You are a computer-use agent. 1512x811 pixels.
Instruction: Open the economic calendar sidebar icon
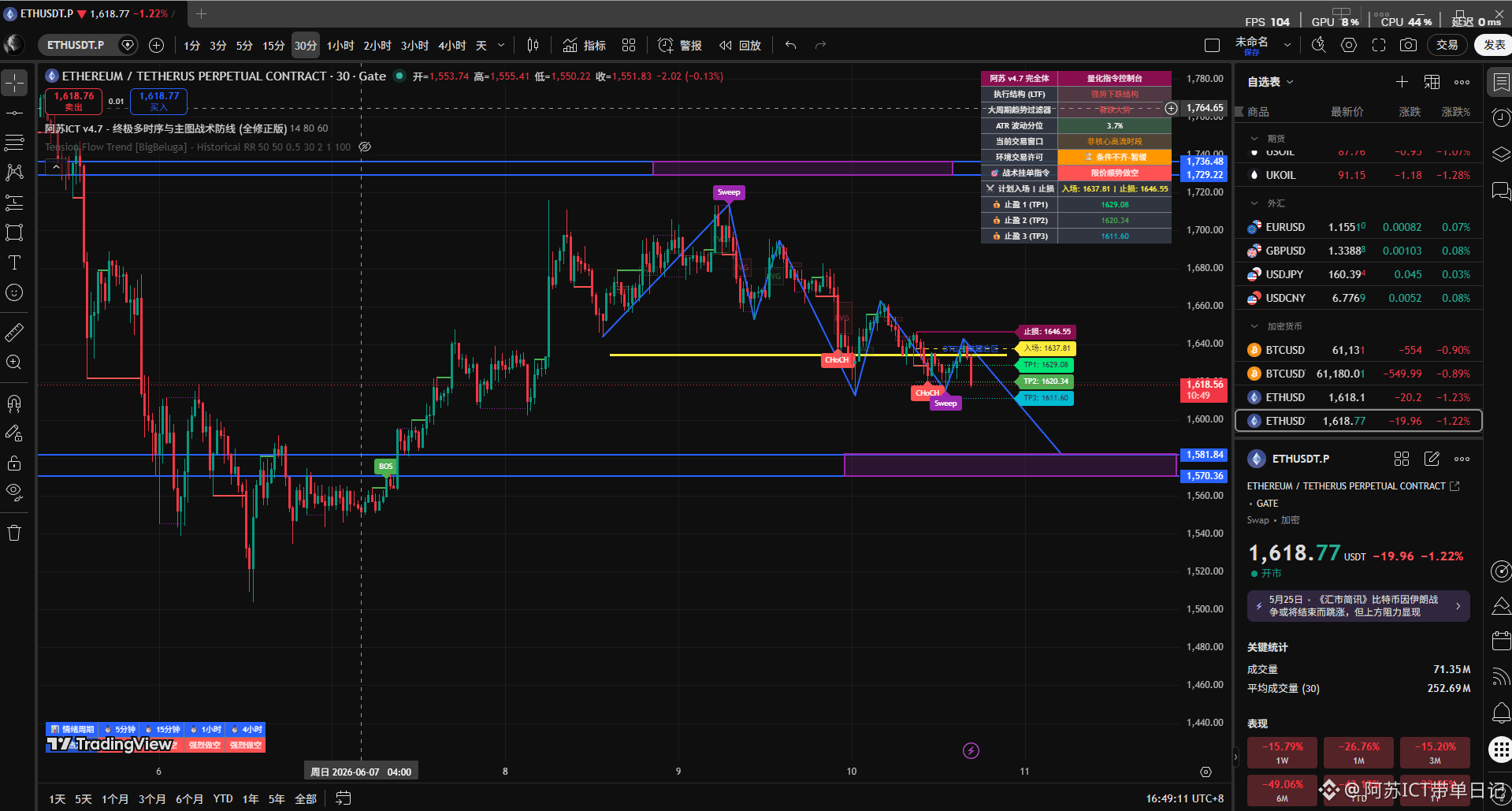point(1501,641)
